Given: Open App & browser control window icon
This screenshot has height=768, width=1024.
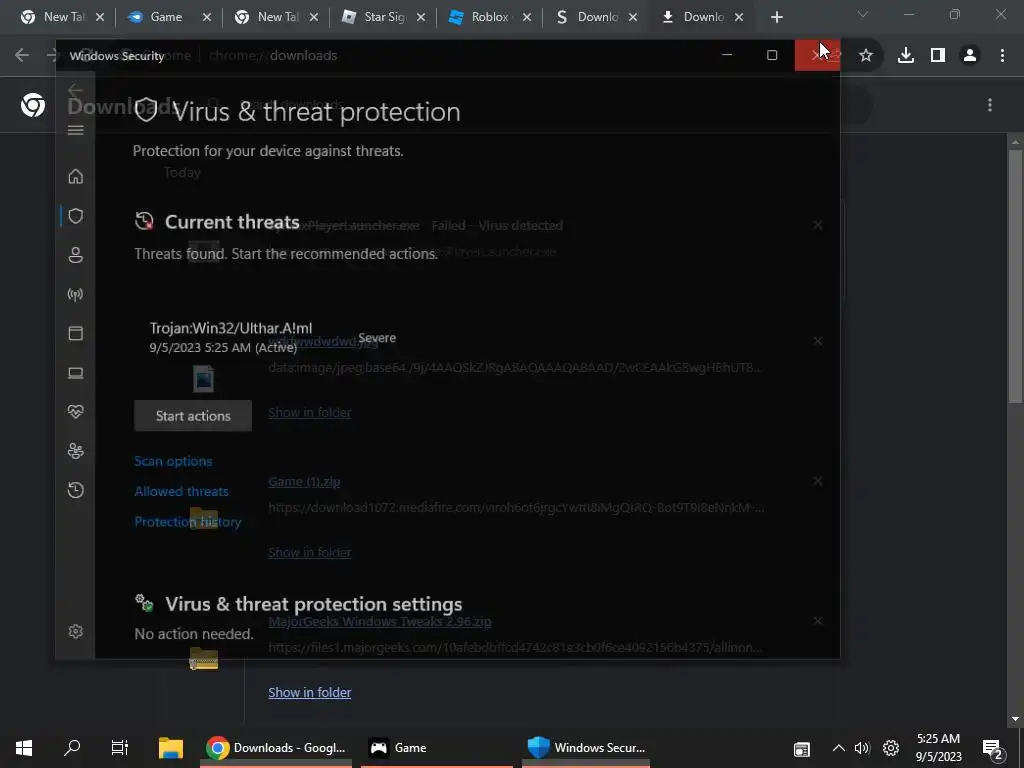Looking at the screenshot, I should tap(76, 333).
